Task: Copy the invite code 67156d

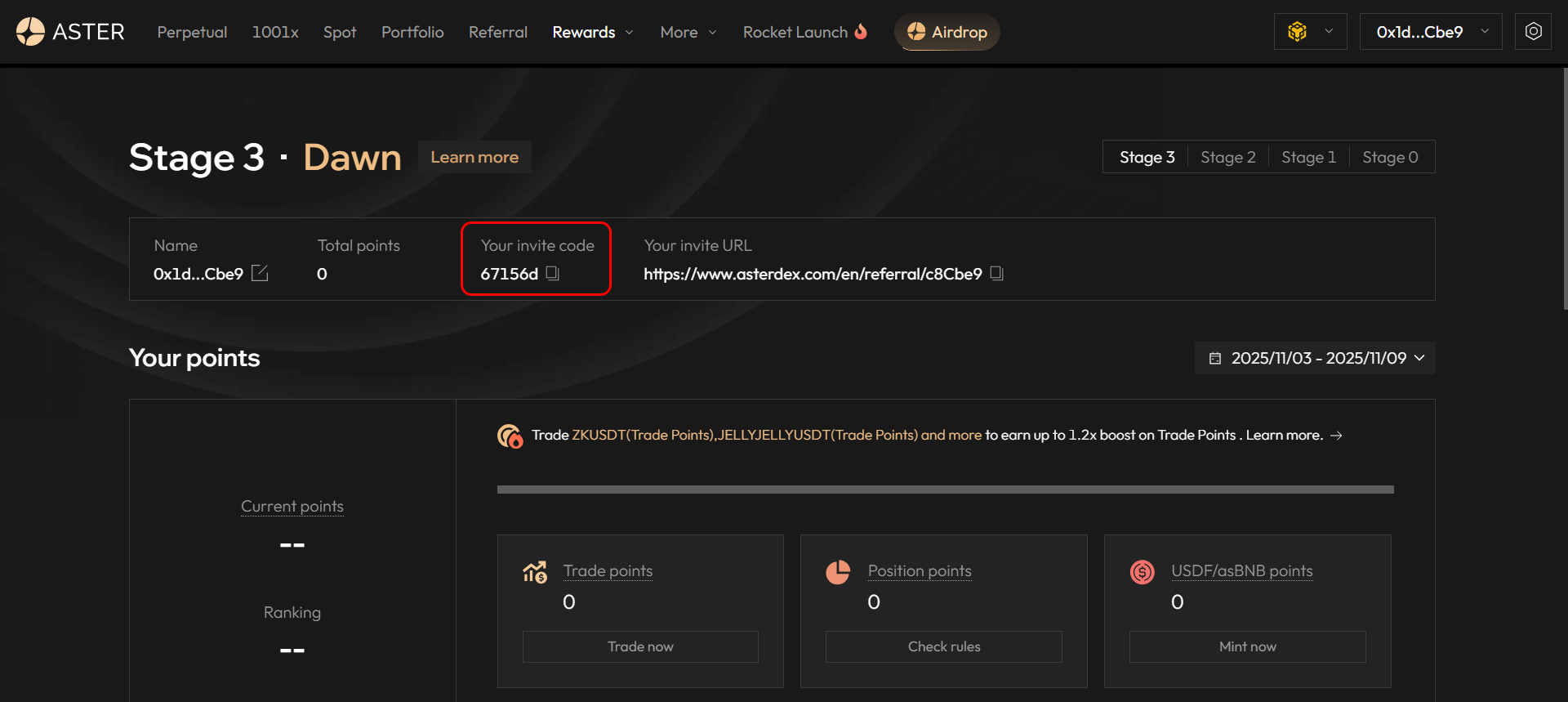Action: click(553, 273)
